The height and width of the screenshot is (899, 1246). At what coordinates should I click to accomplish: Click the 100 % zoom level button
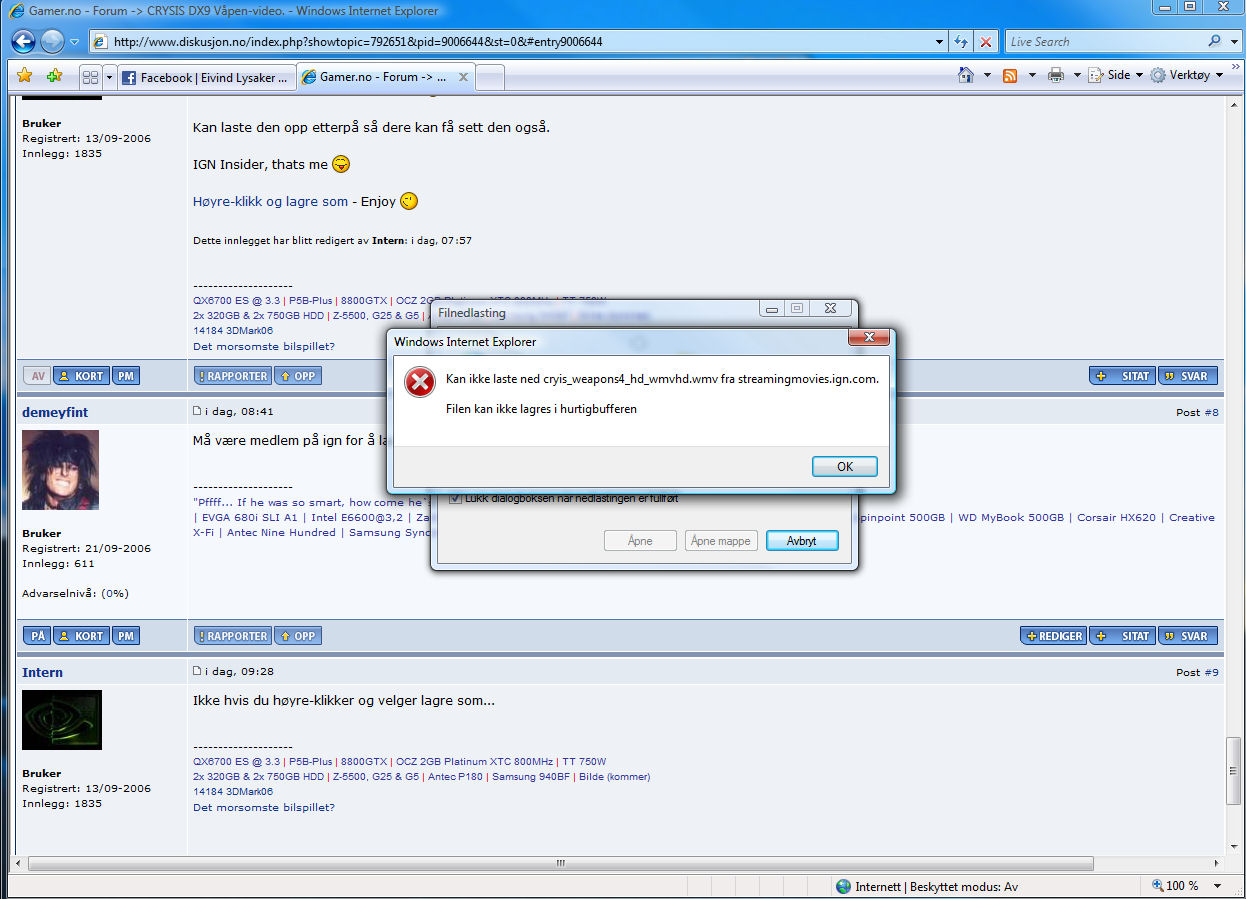pyautogui.click(x=1174, y=886)
